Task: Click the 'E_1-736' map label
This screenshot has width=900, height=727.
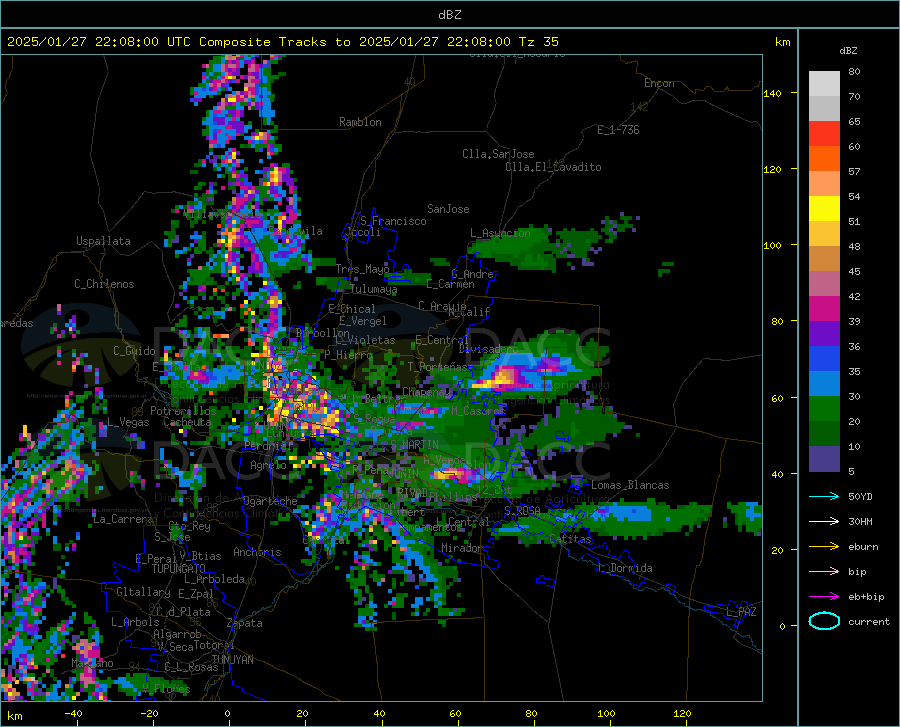Action: point(618,130)
